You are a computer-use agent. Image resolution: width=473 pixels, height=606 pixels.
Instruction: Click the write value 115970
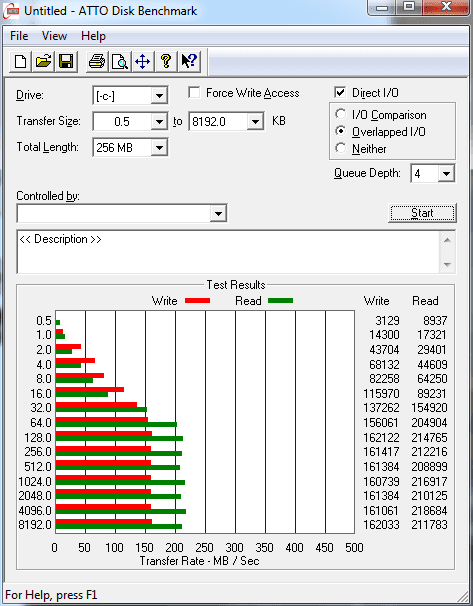pos(381,393)
